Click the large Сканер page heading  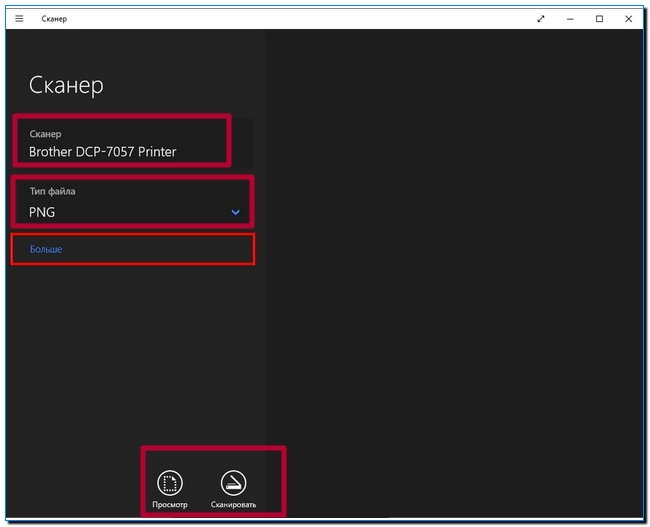click(66, 85)
